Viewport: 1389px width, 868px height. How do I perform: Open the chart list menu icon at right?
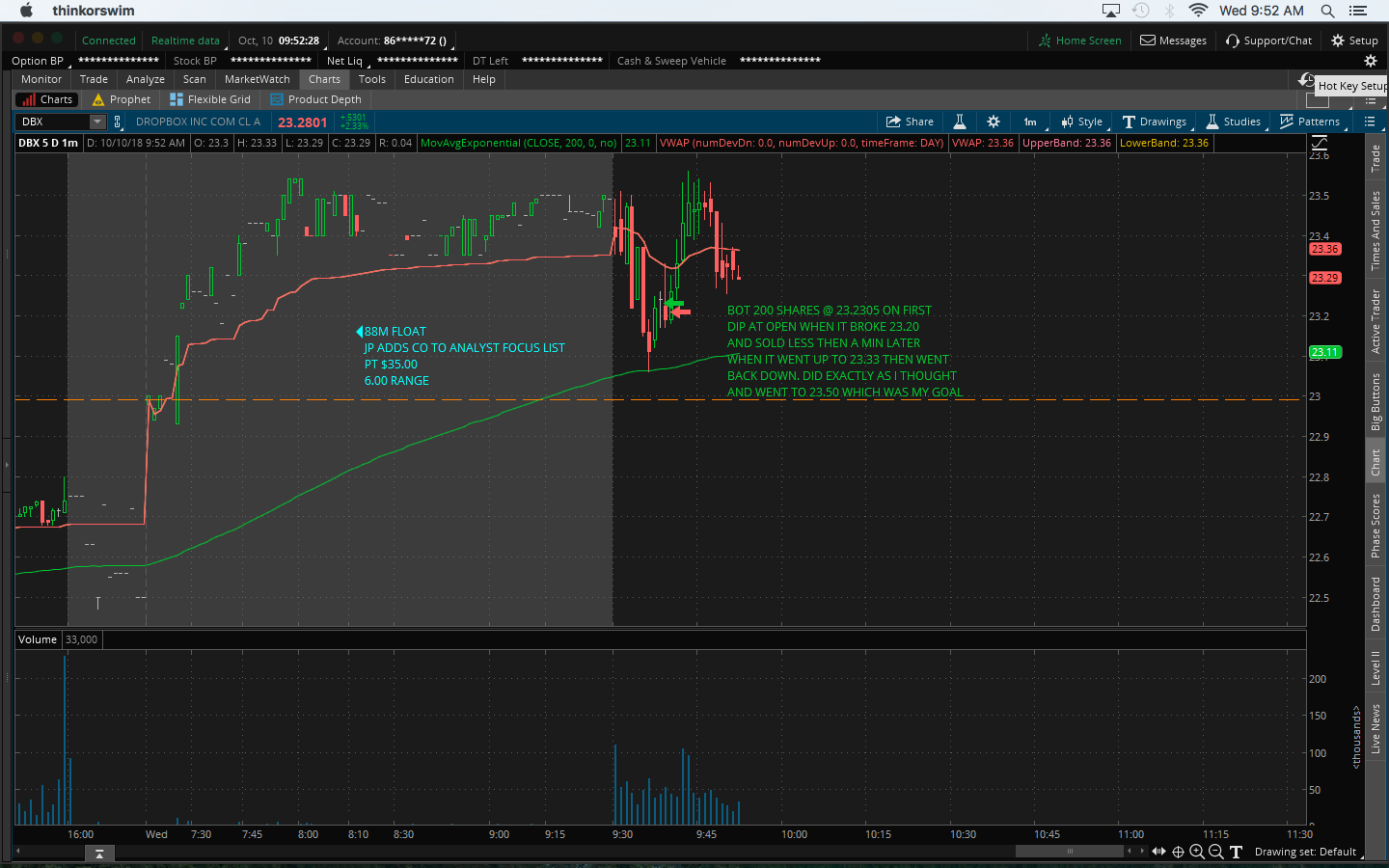coord(1370,122)
